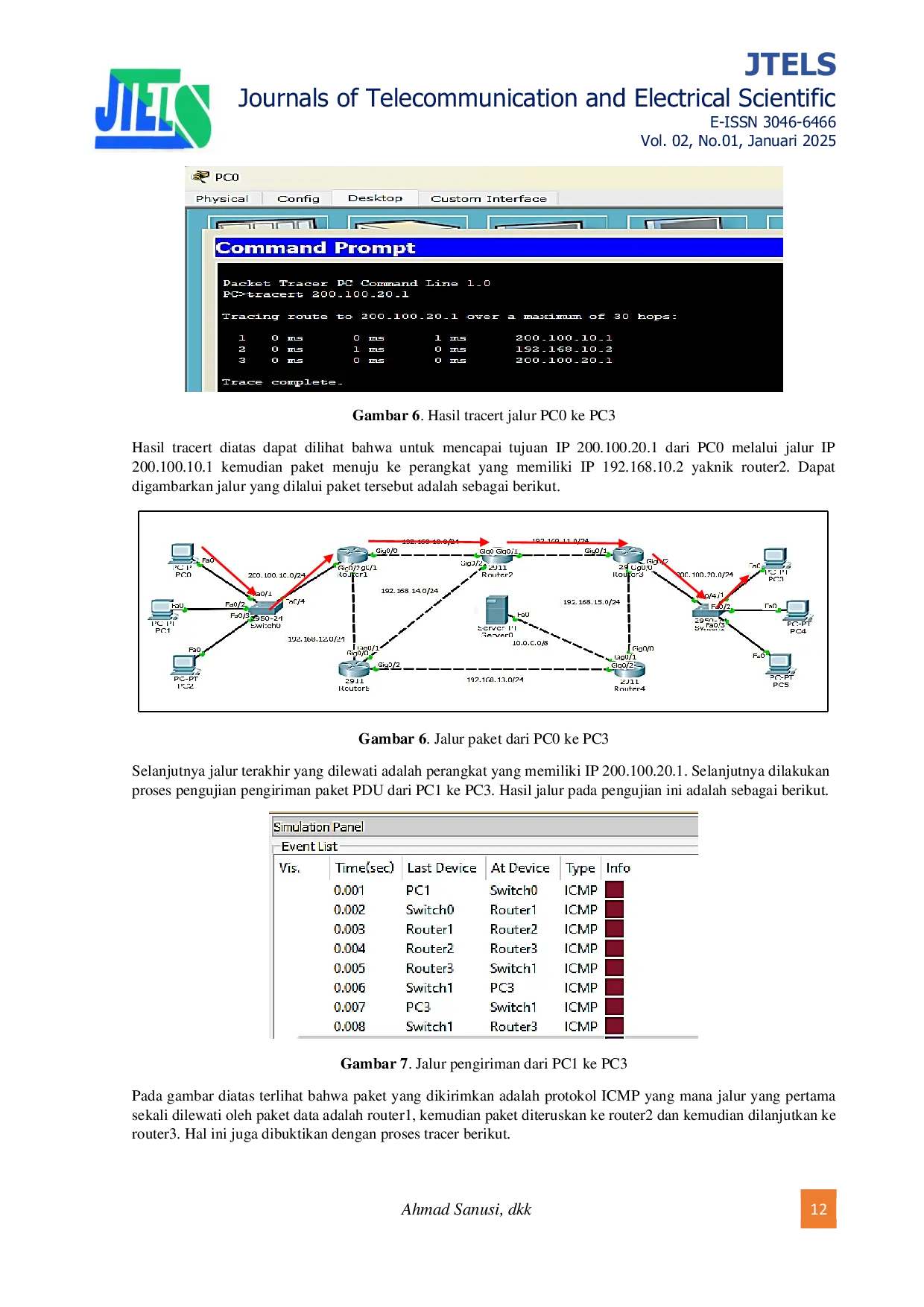The height and width of the screenshot is (1307, 924).
Task: Click the PC5 computer icon
Action: pos(779,663)
